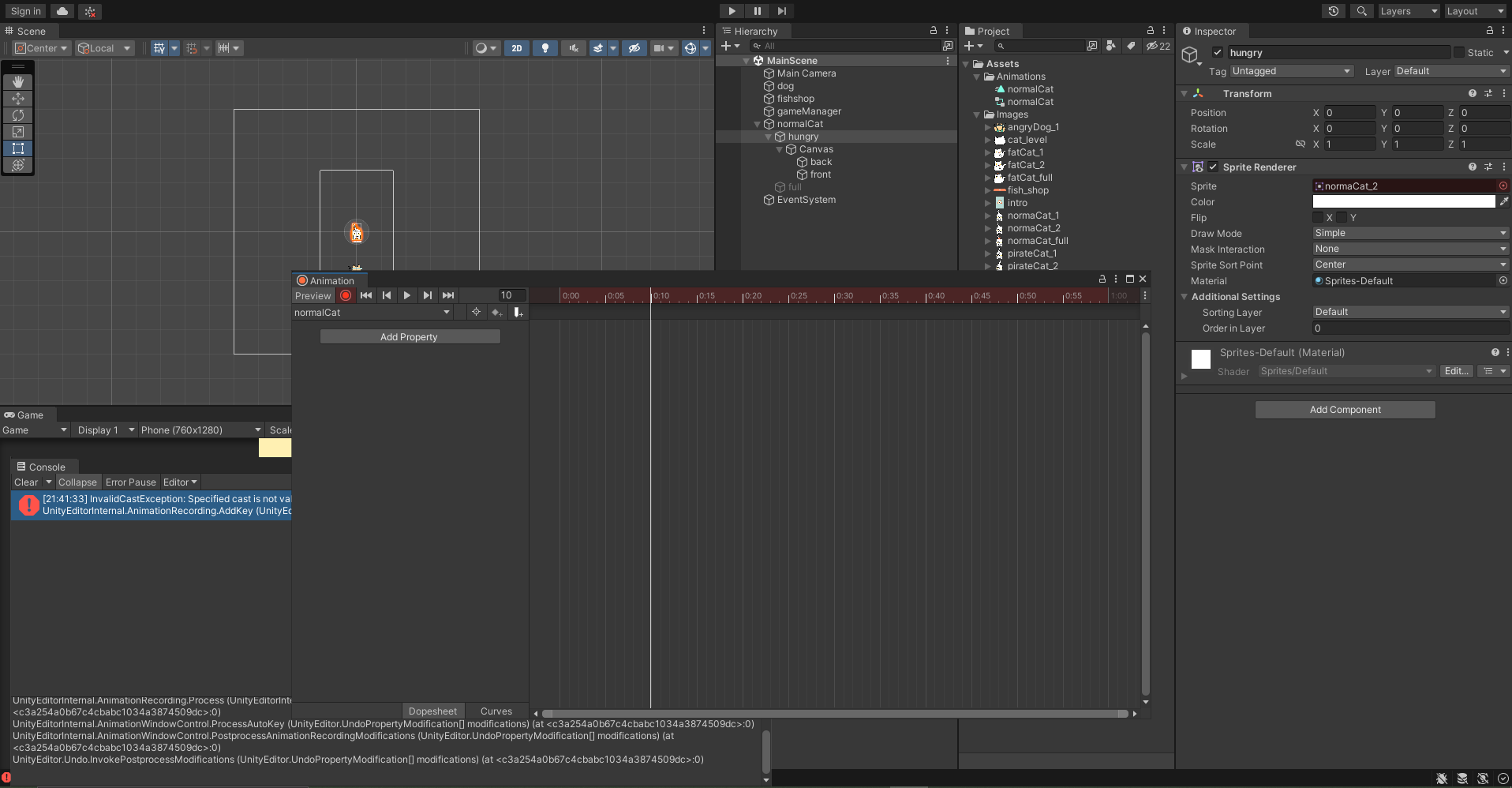Viewport: 1512px width, 788px height.
Task: Click the Add Component button
Action: 1345,410
